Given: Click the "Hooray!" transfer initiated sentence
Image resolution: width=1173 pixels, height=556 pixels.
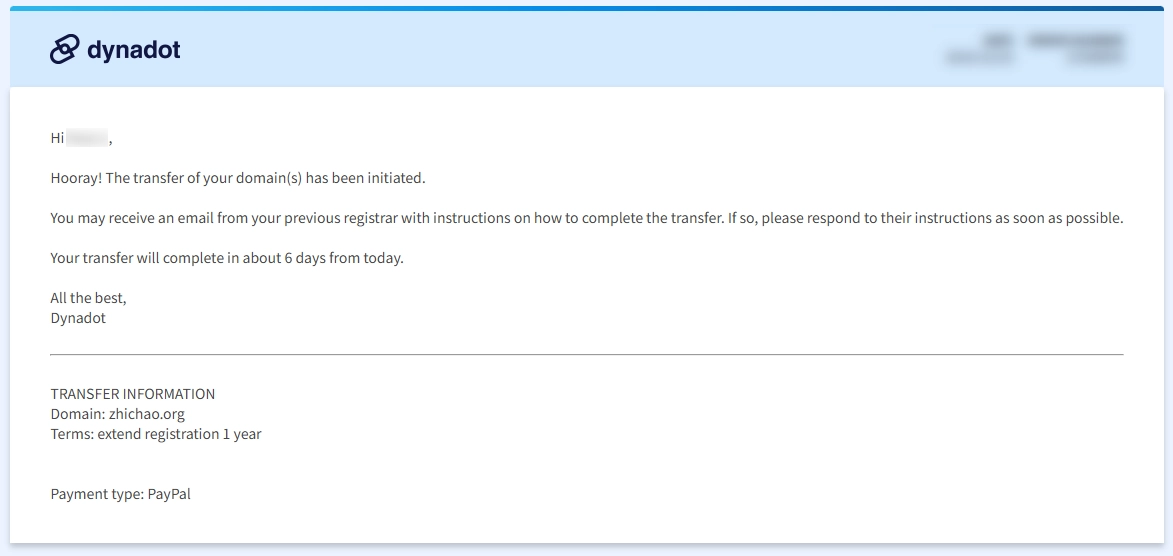Looking at the screenshot, I should click(x=238, y=178).
